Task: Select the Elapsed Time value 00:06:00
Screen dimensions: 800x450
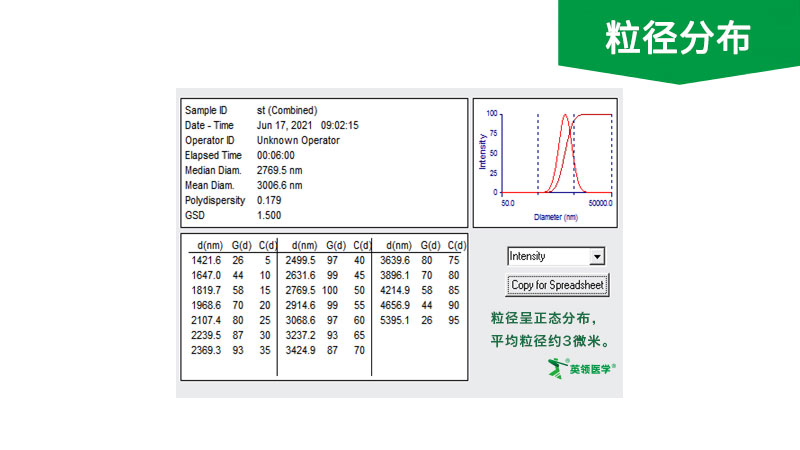Action: click(276, 155)
